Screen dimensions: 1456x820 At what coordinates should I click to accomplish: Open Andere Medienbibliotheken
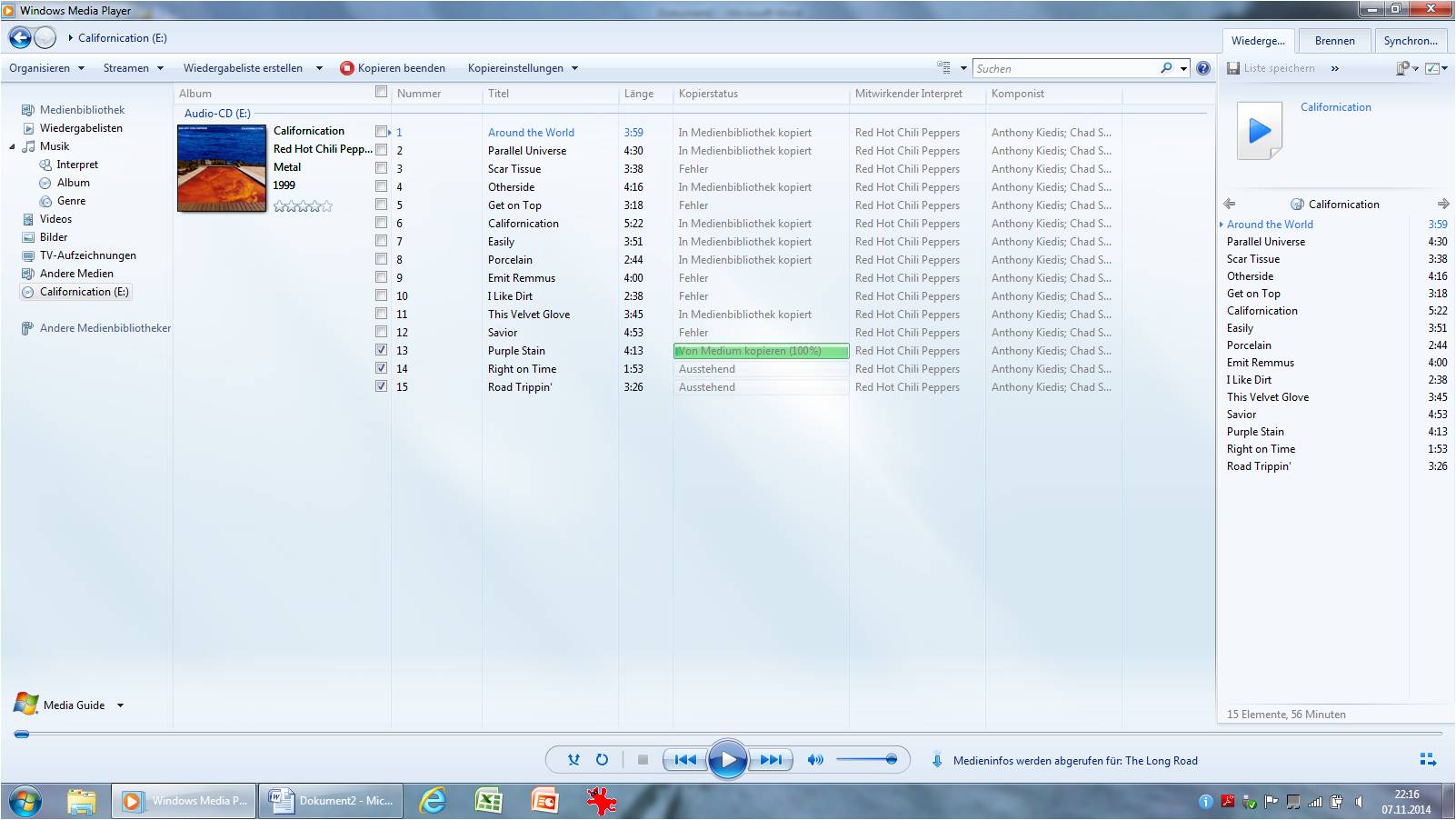[96, 328]
